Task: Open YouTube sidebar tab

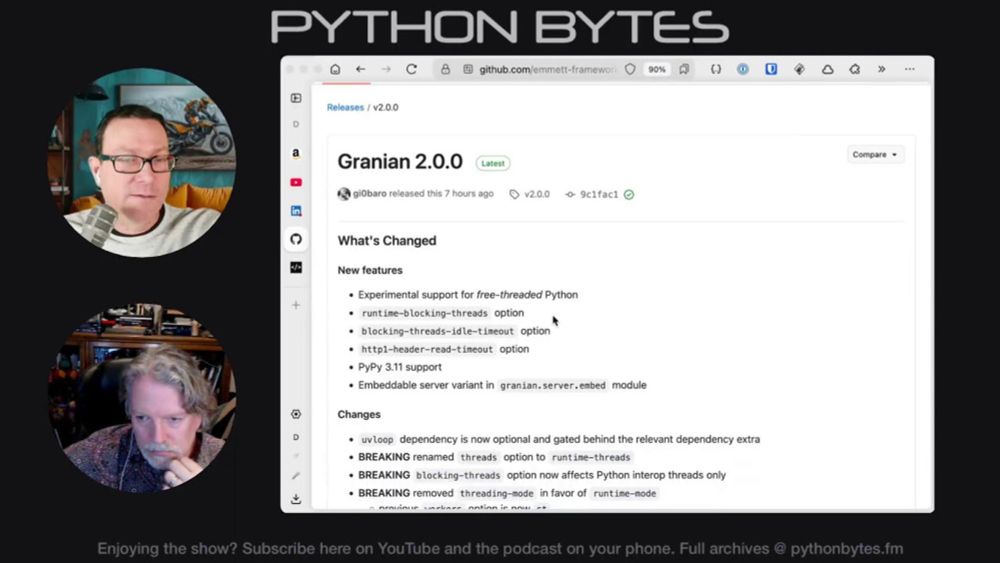Action: [x=296, y=182]
